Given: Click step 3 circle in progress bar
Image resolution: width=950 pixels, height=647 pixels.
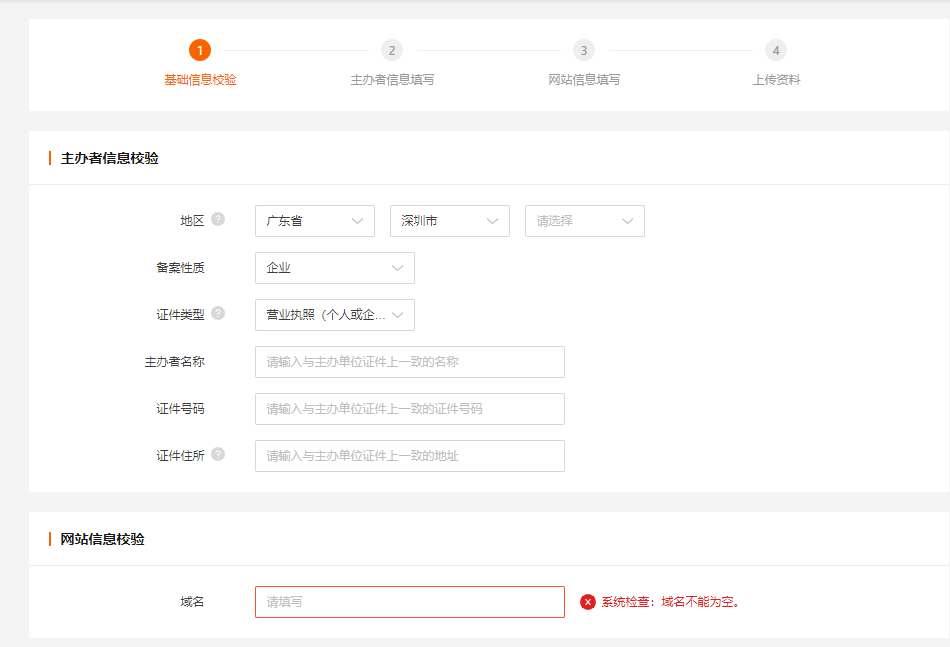Looking at the screenshot, I should click(584, 50).
